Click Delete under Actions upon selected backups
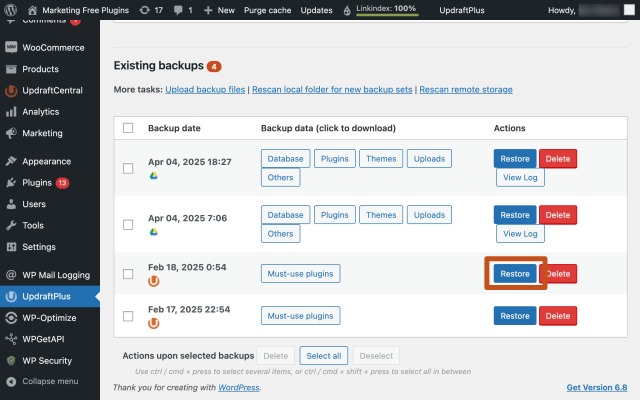The image size is (640, 400). coord(276,356)
